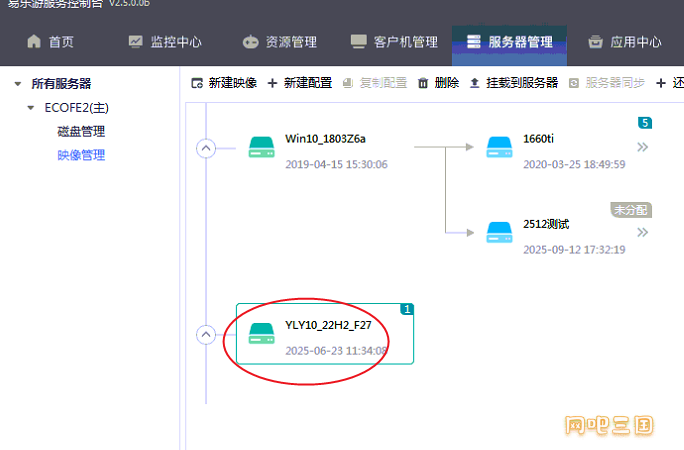
Task: Click the 应用中心 store icon
Action: (596, 42)
